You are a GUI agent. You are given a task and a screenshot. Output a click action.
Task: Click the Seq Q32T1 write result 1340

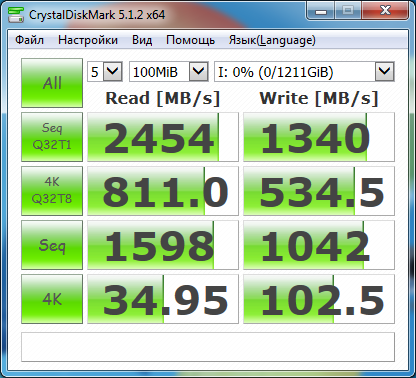pos(319,137)
